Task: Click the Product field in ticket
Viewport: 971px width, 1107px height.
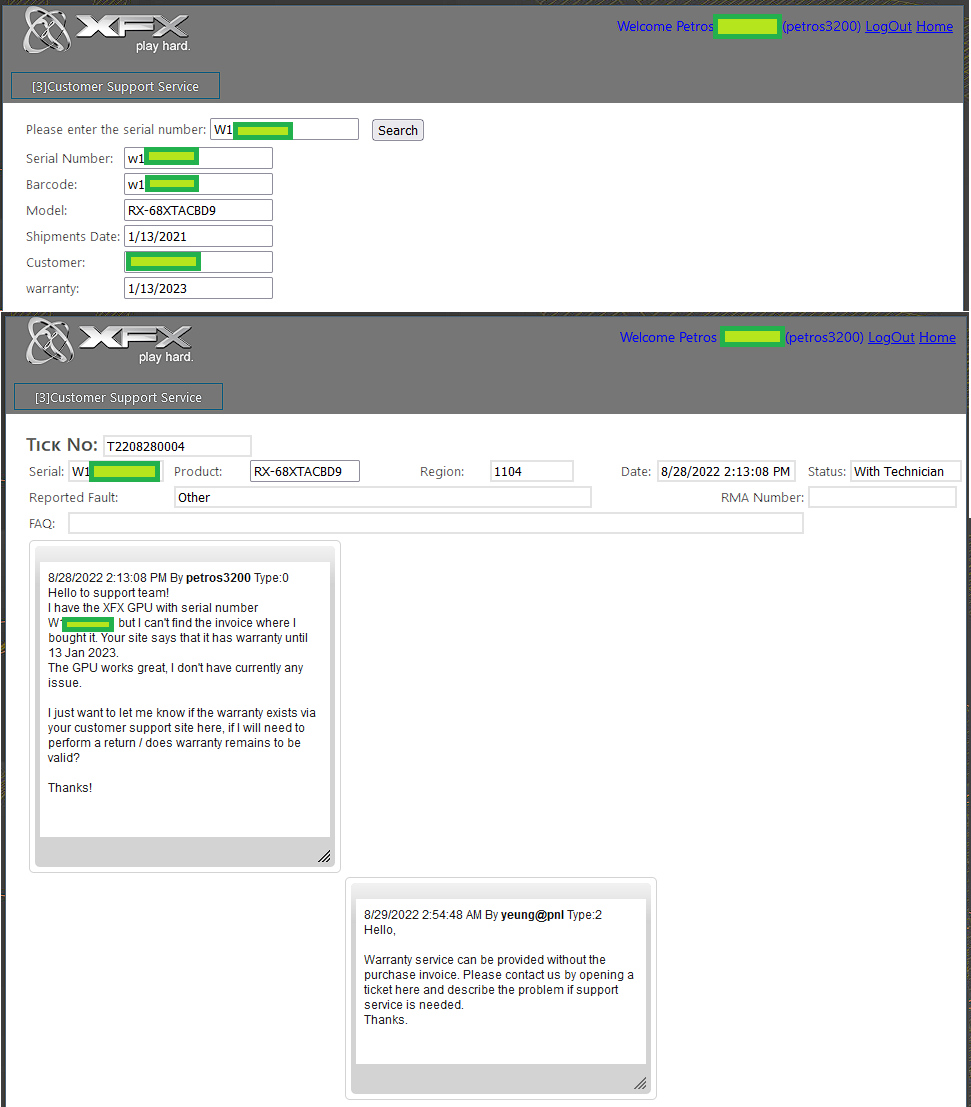Action: click(x=305, y=471)
